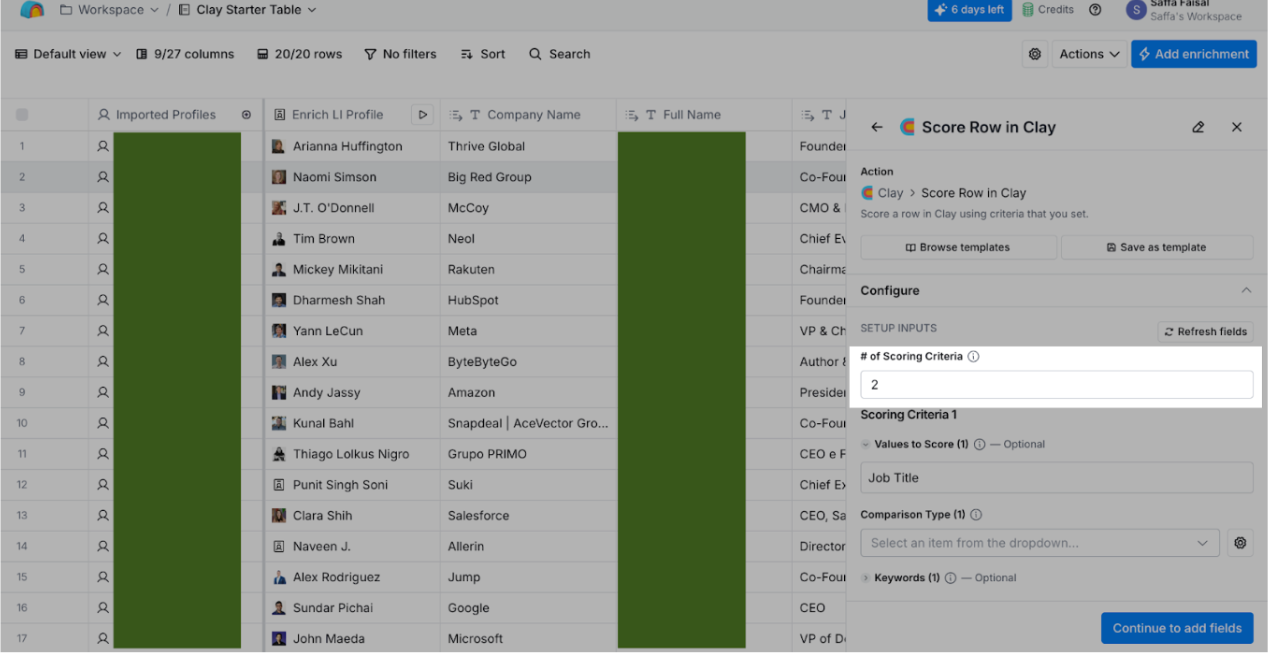Select the Andy Jassy cell
This screenshot has height=662, width=1270.
352,393
